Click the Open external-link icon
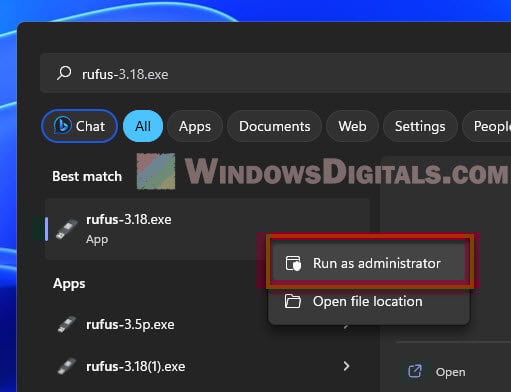 pyautogui.click(x=415, y=371)
